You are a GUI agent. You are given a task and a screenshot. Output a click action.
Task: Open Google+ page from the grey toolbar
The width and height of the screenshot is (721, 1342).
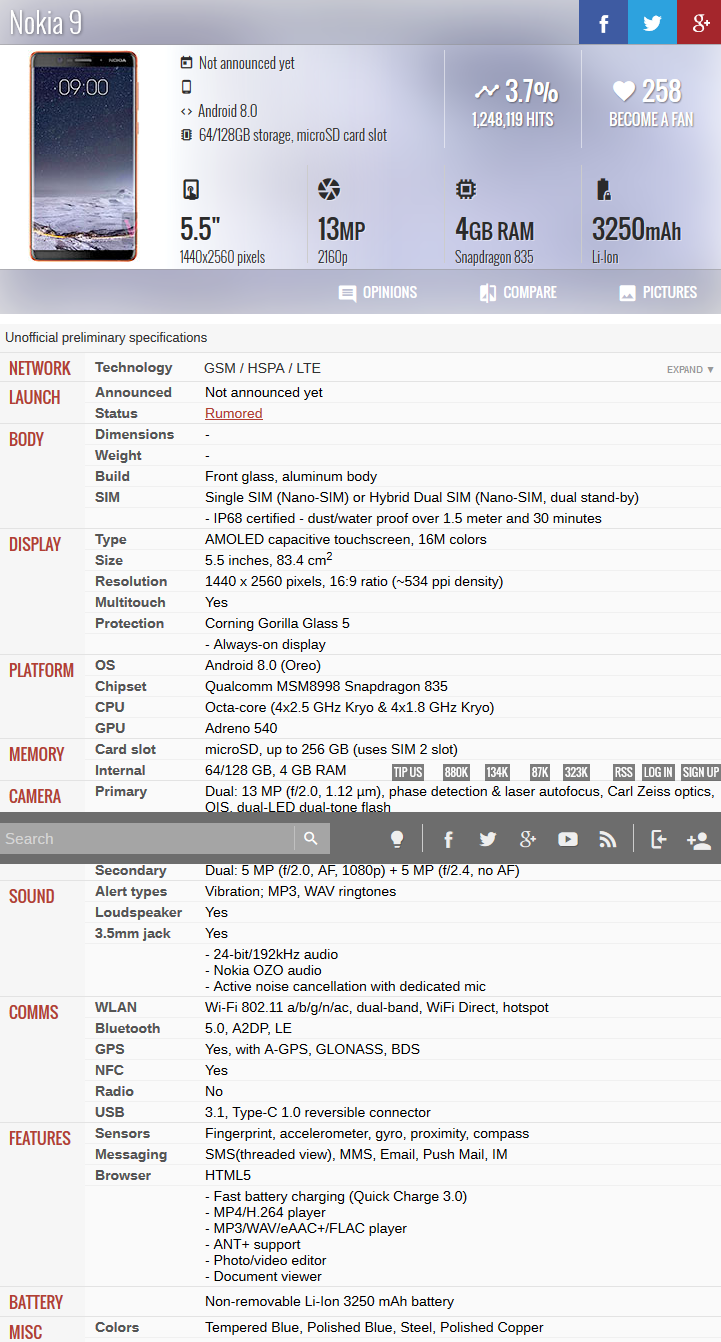coord(528,839)
